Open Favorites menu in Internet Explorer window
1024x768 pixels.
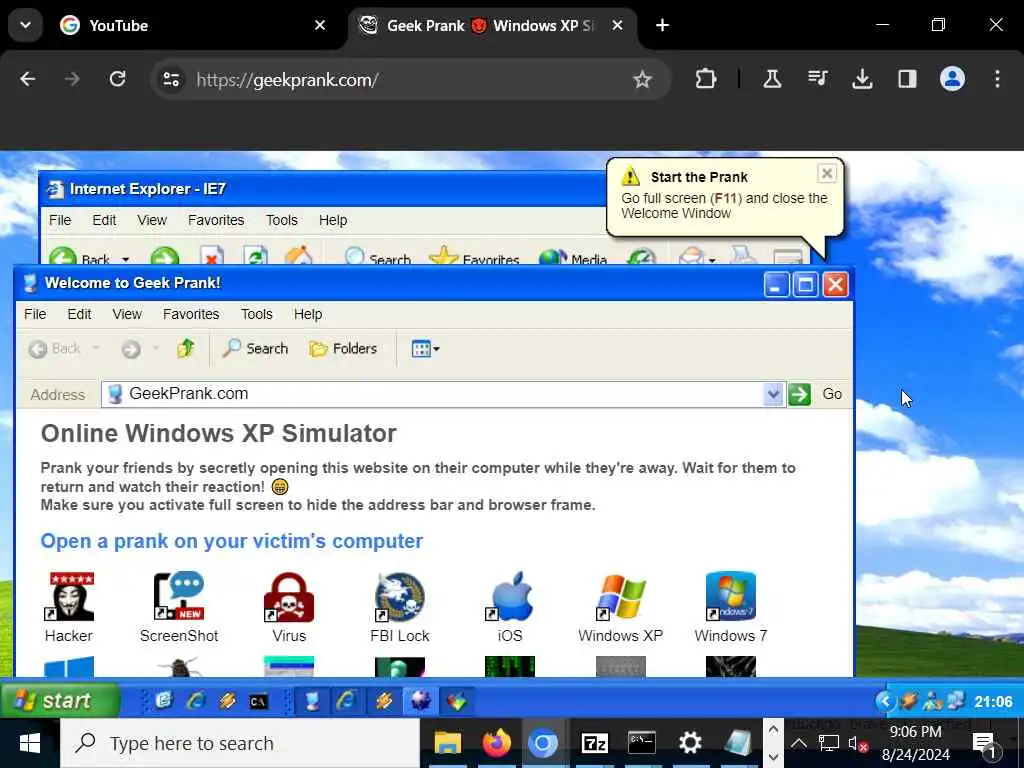pyautogui.click(x=216, y=220)
